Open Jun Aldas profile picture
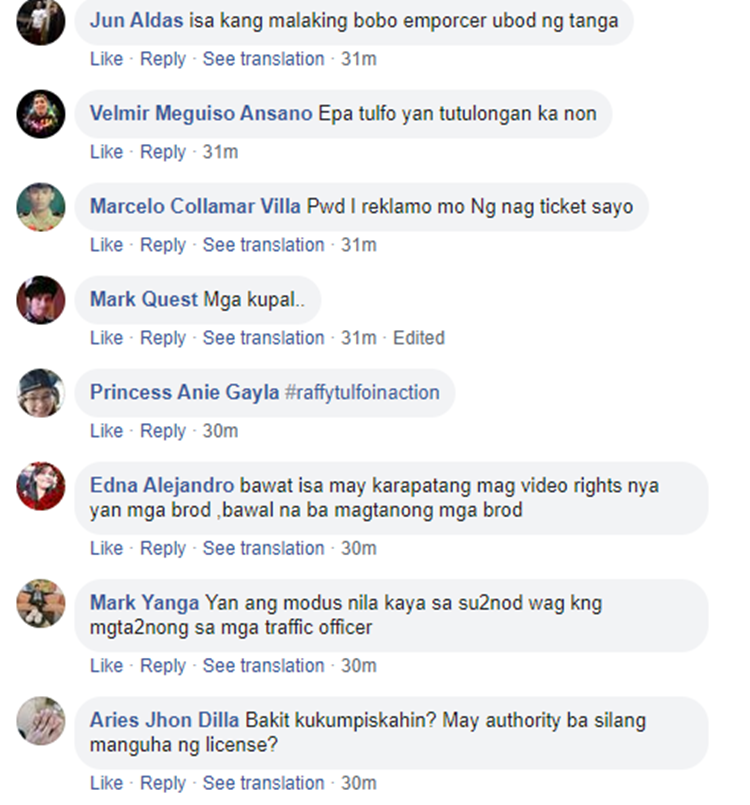The image size is (750, 805). pos(41,22)
